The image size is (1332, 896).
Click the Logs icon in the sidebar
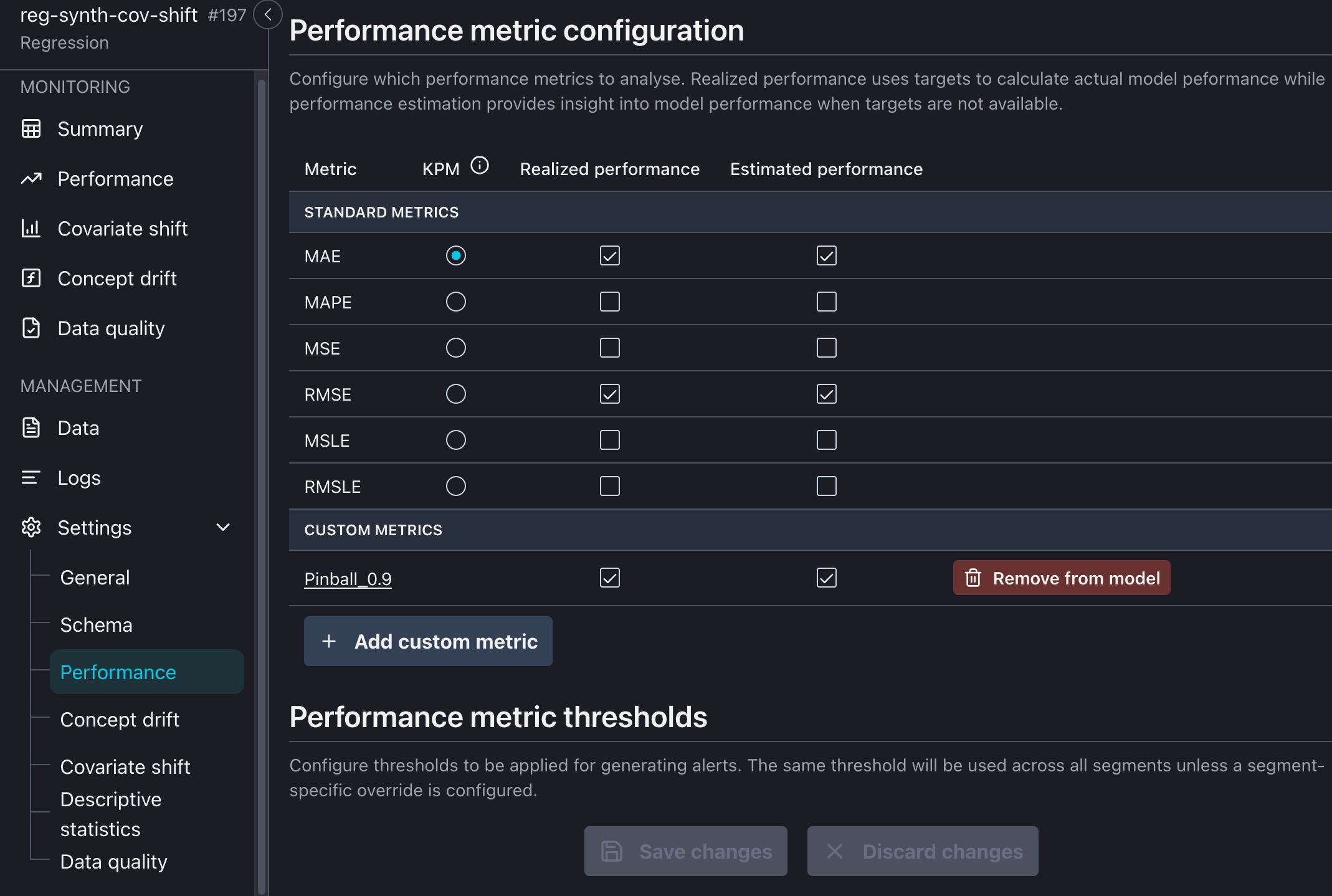32,478
